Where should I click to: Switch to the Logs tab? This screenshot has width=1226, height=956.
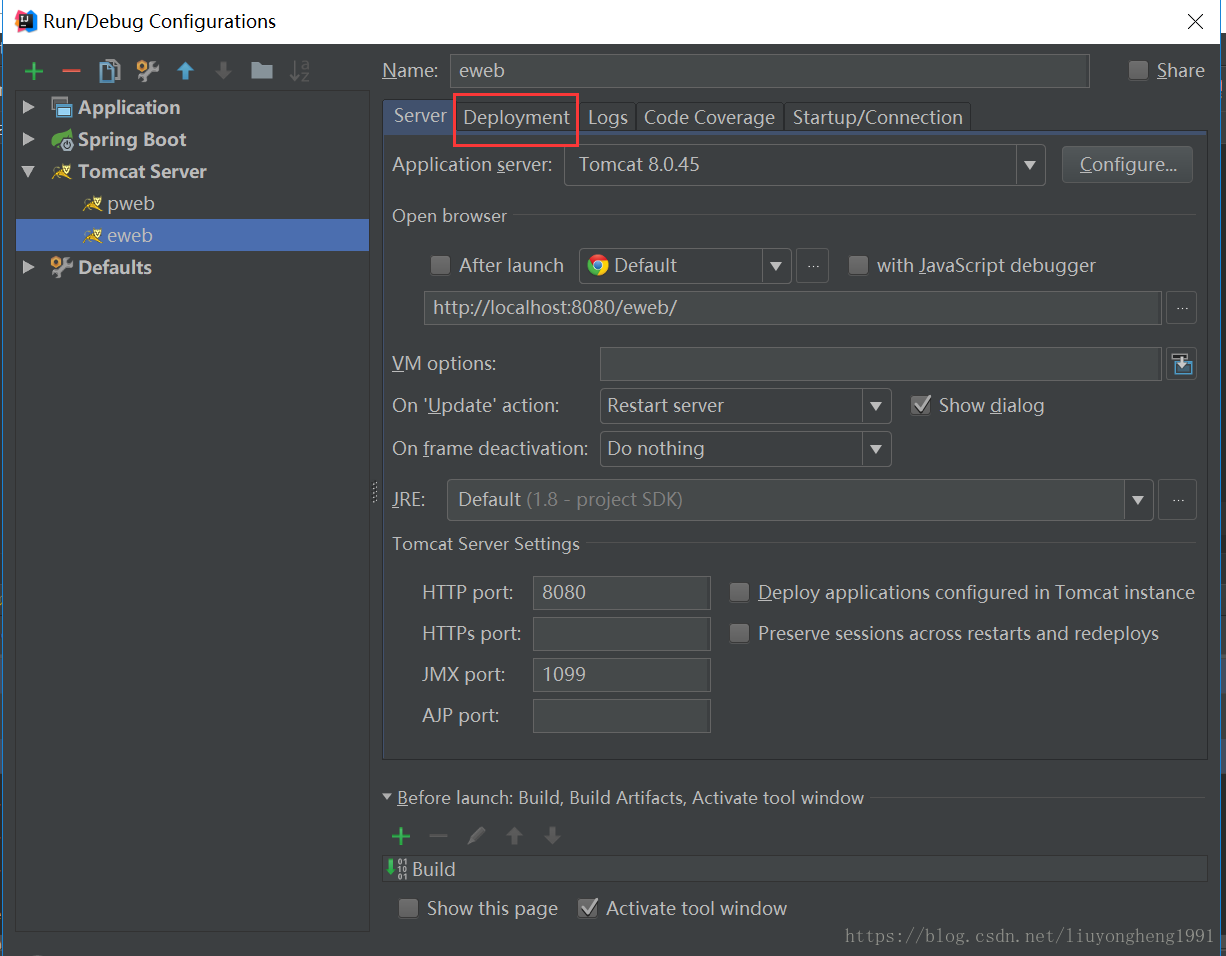607,117
